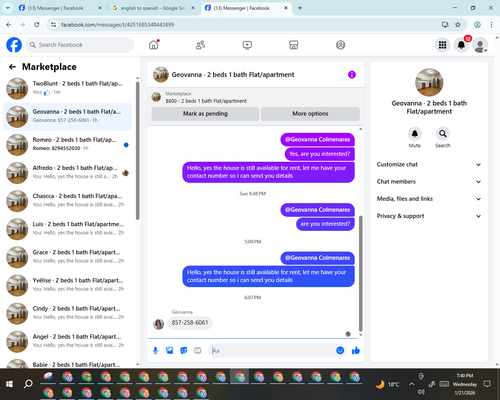Open taskbar clock showing 7:40 PM
This screenshot has width=500, height=400.
[465, 384]
